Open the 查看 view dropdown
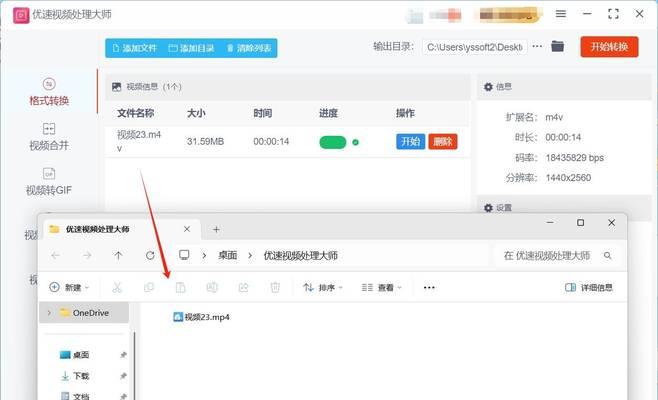Screen dimensions: 658x400 (x=382, y=288)
